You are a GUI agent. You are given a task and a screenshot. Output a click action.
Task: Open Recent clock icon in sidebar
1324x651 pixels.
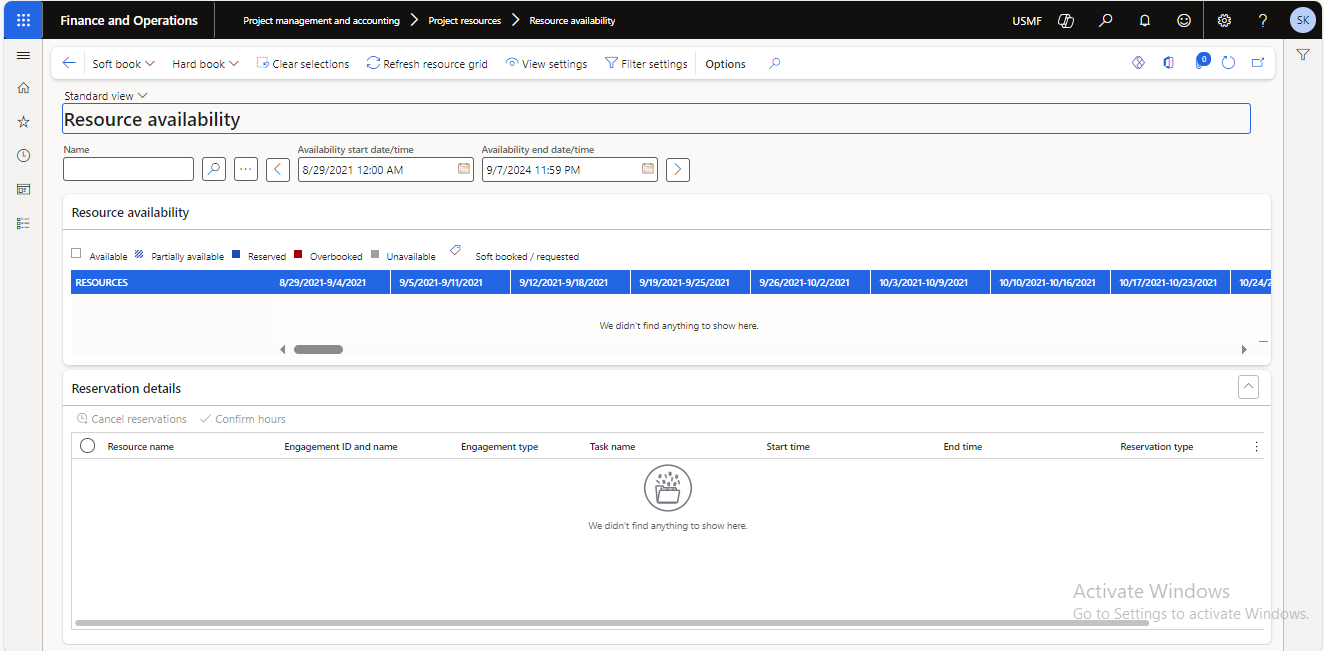tap(23, 156)
